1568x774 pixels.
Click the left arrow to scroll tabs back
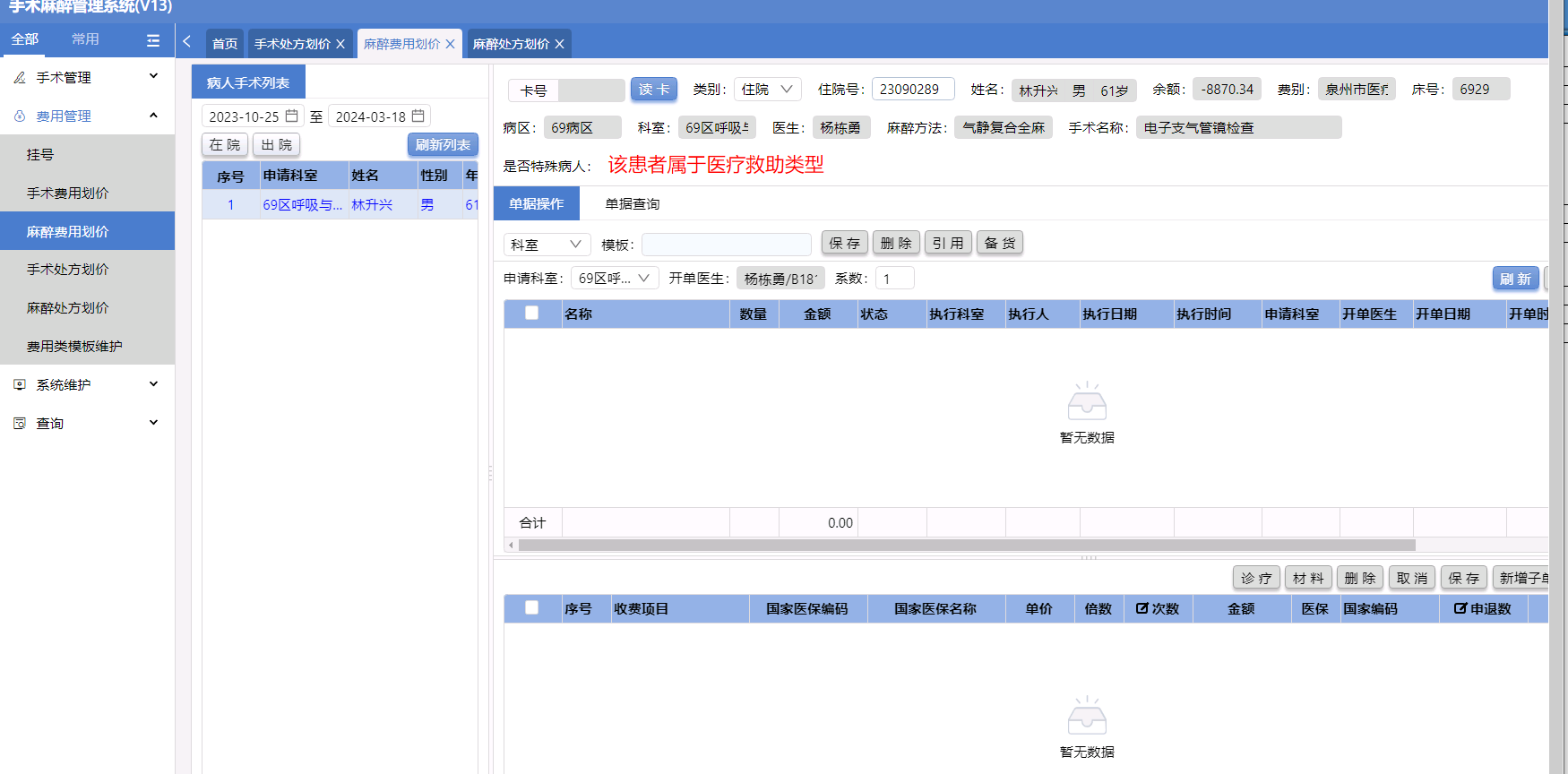coord(186,41)
